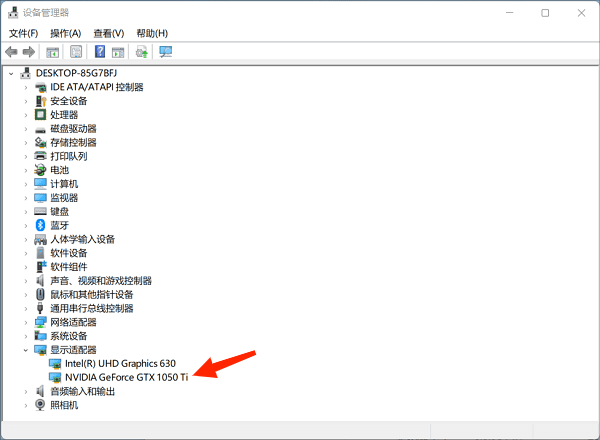Expand the 处理器 processors category
The width and height of the screenshot is (600, 440).
26,115
